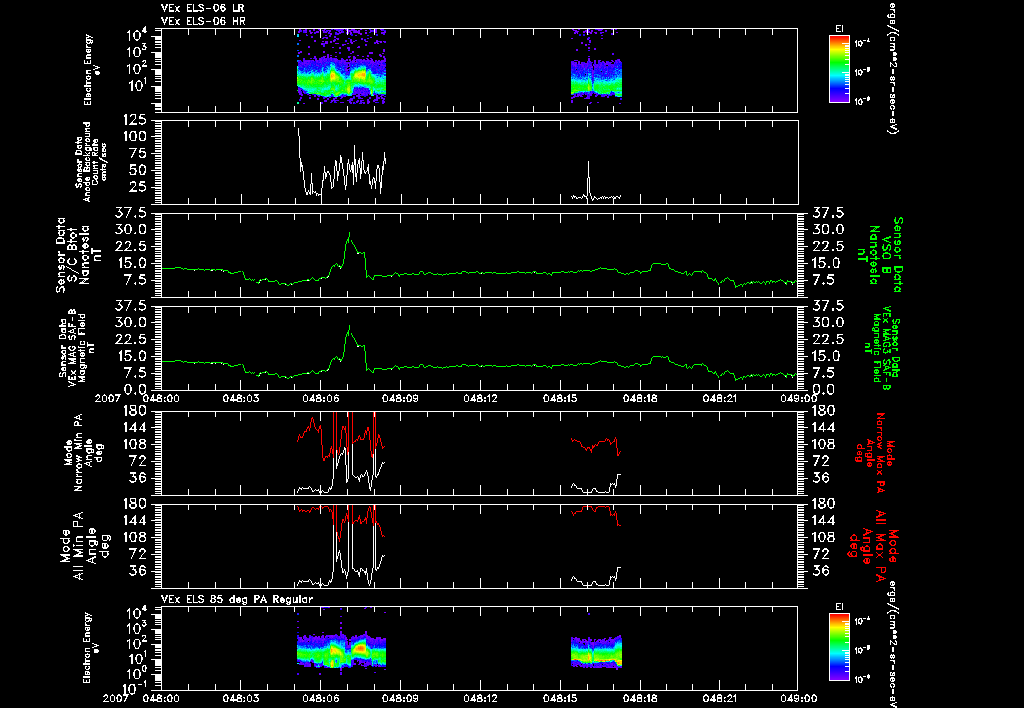
Task: Click the top-right 'ergs/(cm**2-sr-sec-eV)' units label
Action: tap(891, 67)
